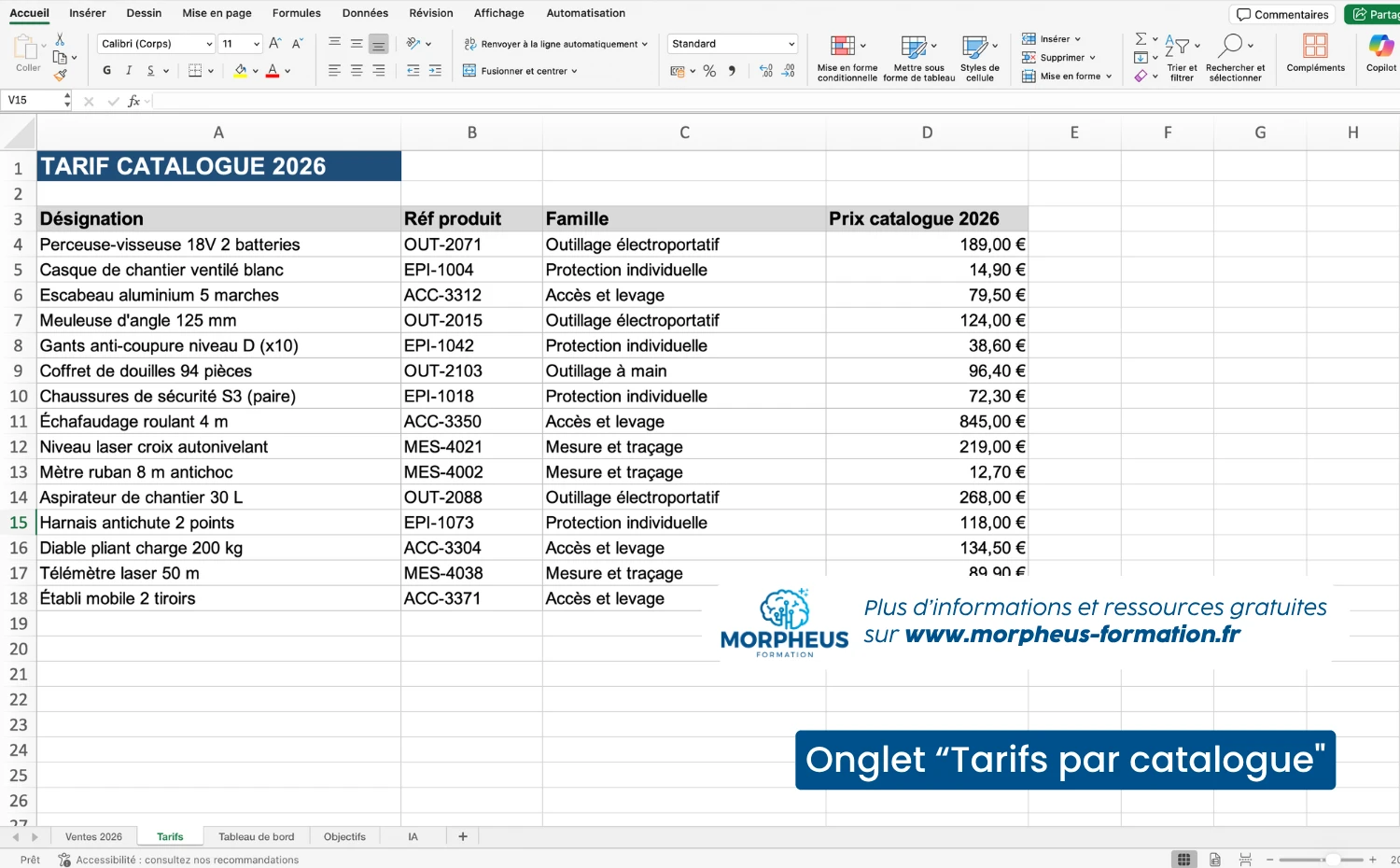Switch to page layout view icon
Screen dimensions: 1400x868
(1214, 860)
